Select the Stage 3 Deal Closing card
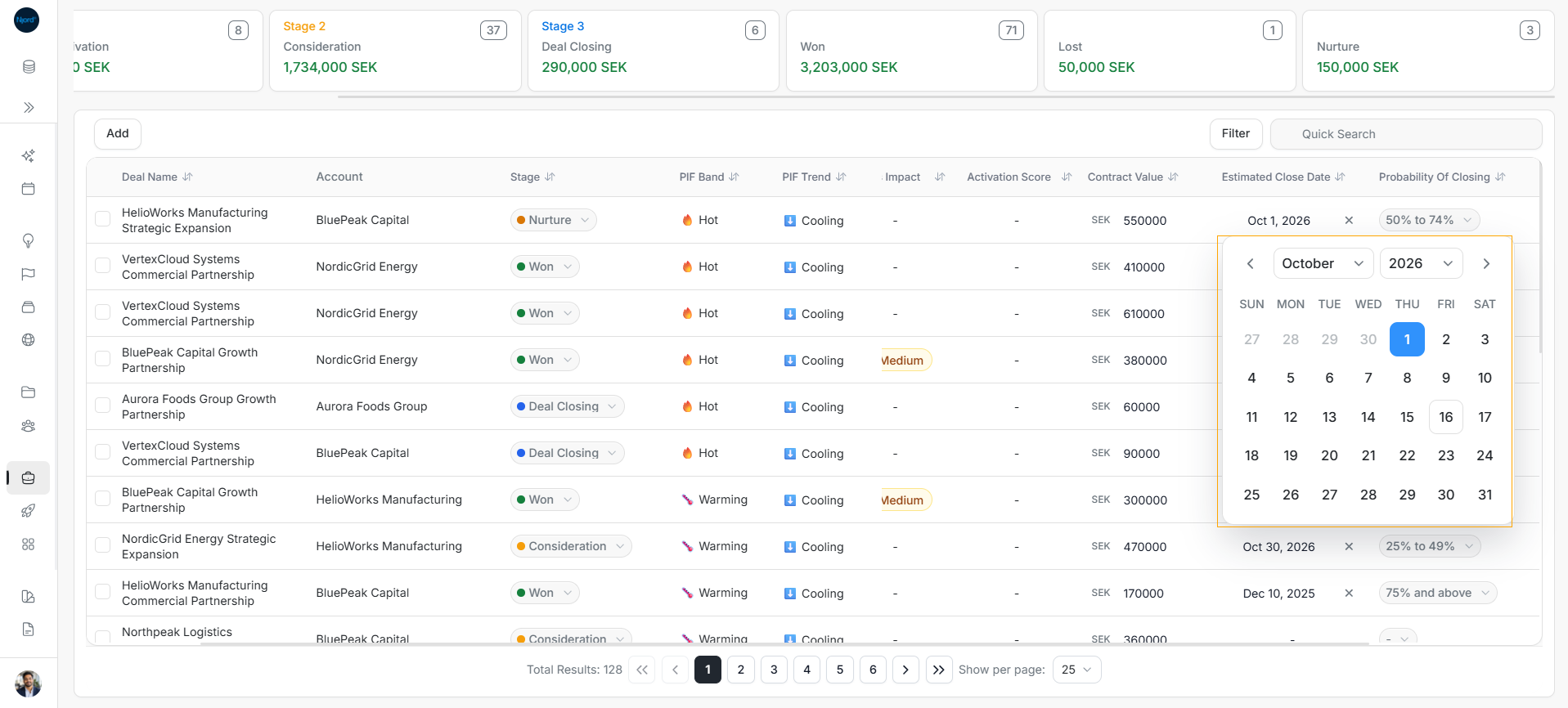This screenshot has height=708, width=1568. [654, 51]
